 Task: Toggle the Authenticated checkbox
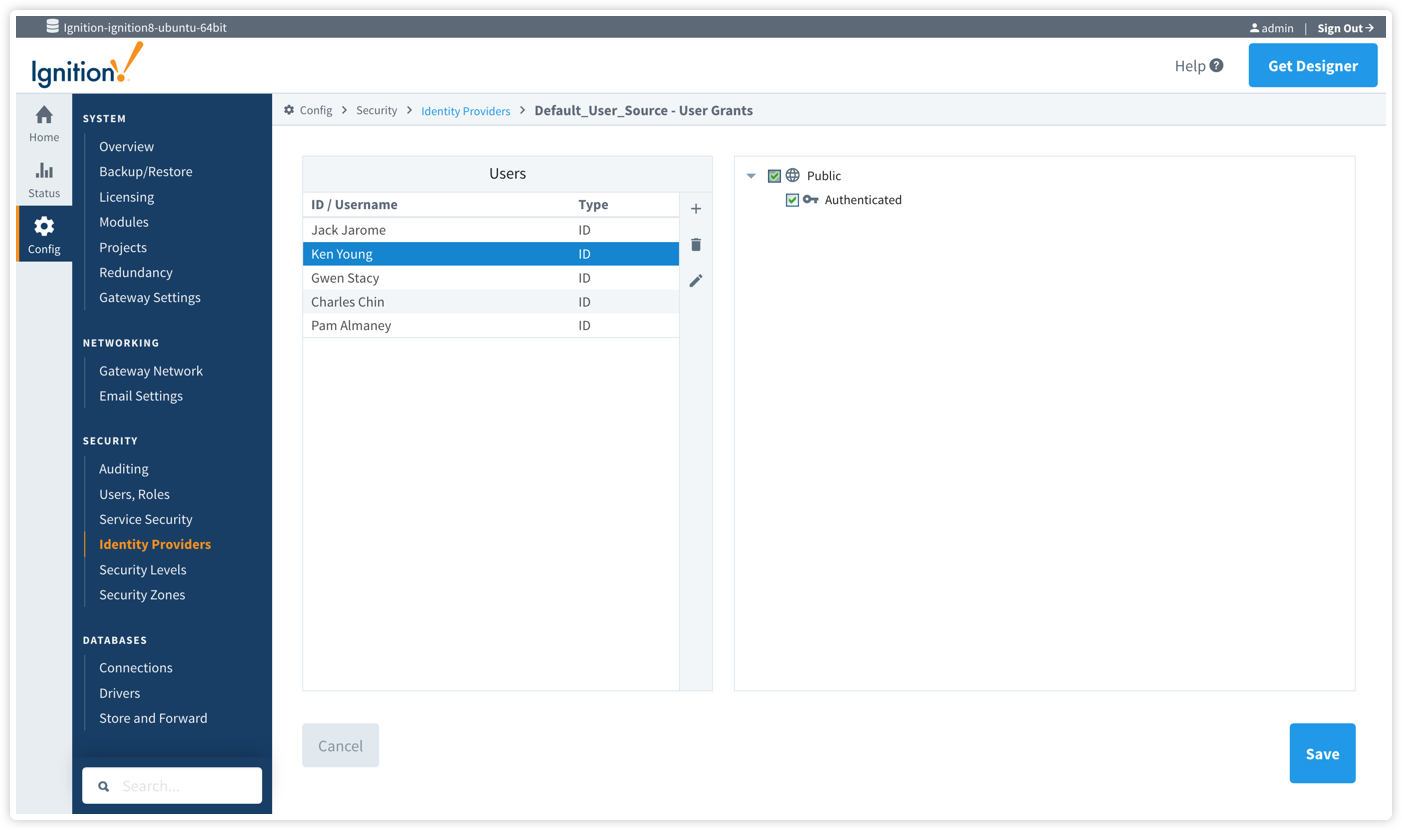click(x=792, y=200)
